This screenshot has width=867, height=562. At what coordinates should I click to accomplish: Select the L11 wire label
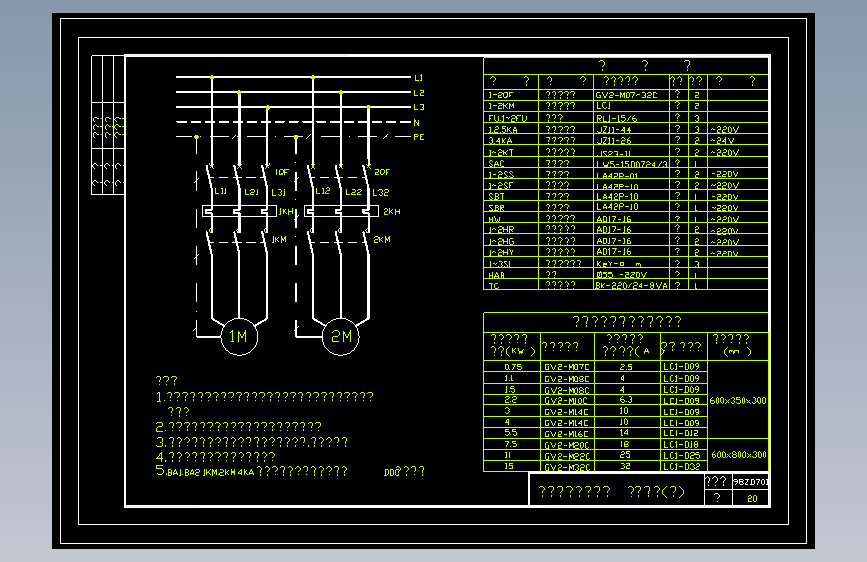pyautogui.click(x=220, y=191)
